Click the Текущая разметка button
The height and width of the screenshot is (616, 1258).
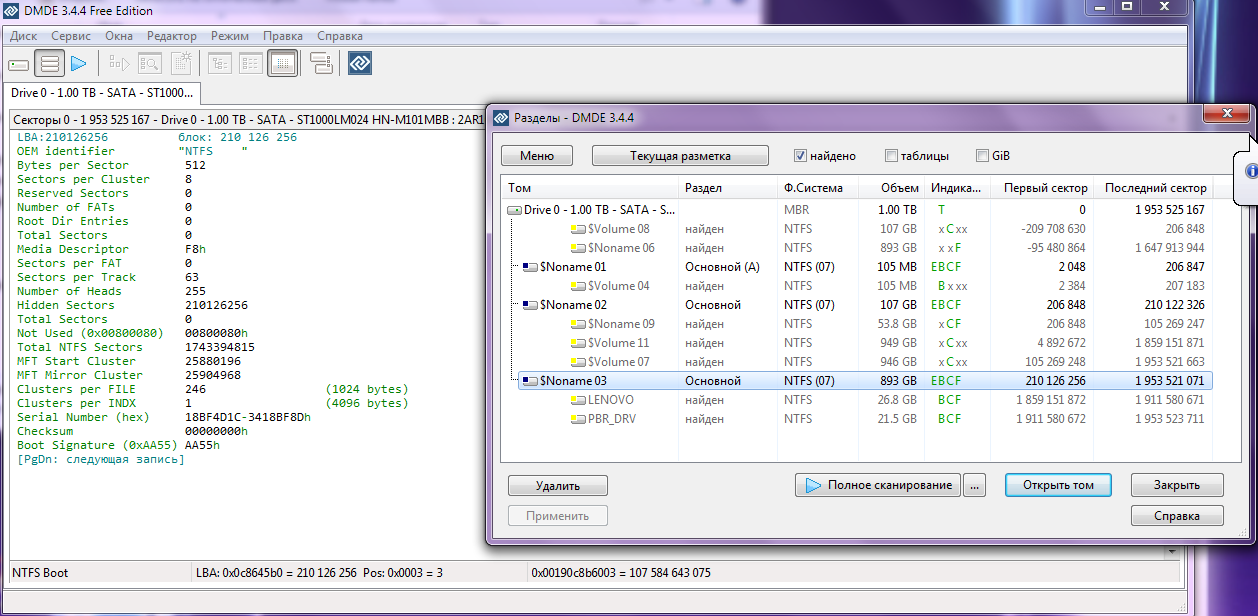tap(680, 156)
